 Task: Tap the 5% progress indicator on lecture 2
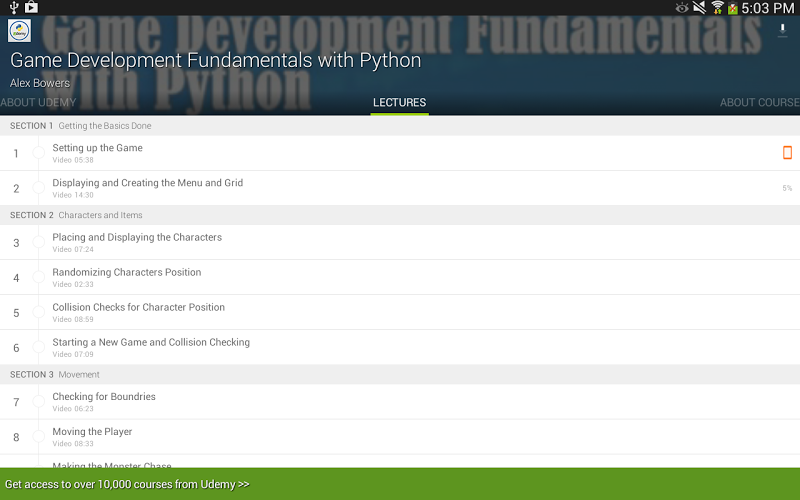pyautogui.click(x=787, y=188)
